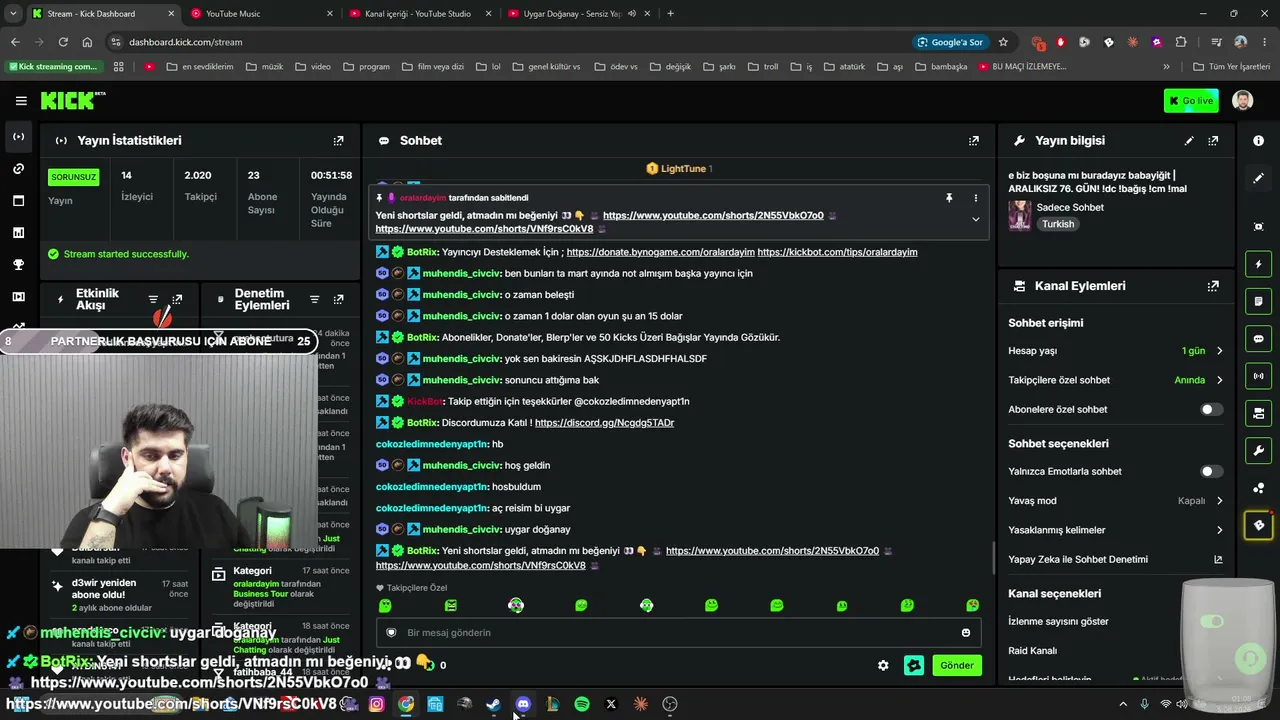The image size is (1280, 720).
Task: Open Steam from the taskbar
Action: (x=493, y=704)
